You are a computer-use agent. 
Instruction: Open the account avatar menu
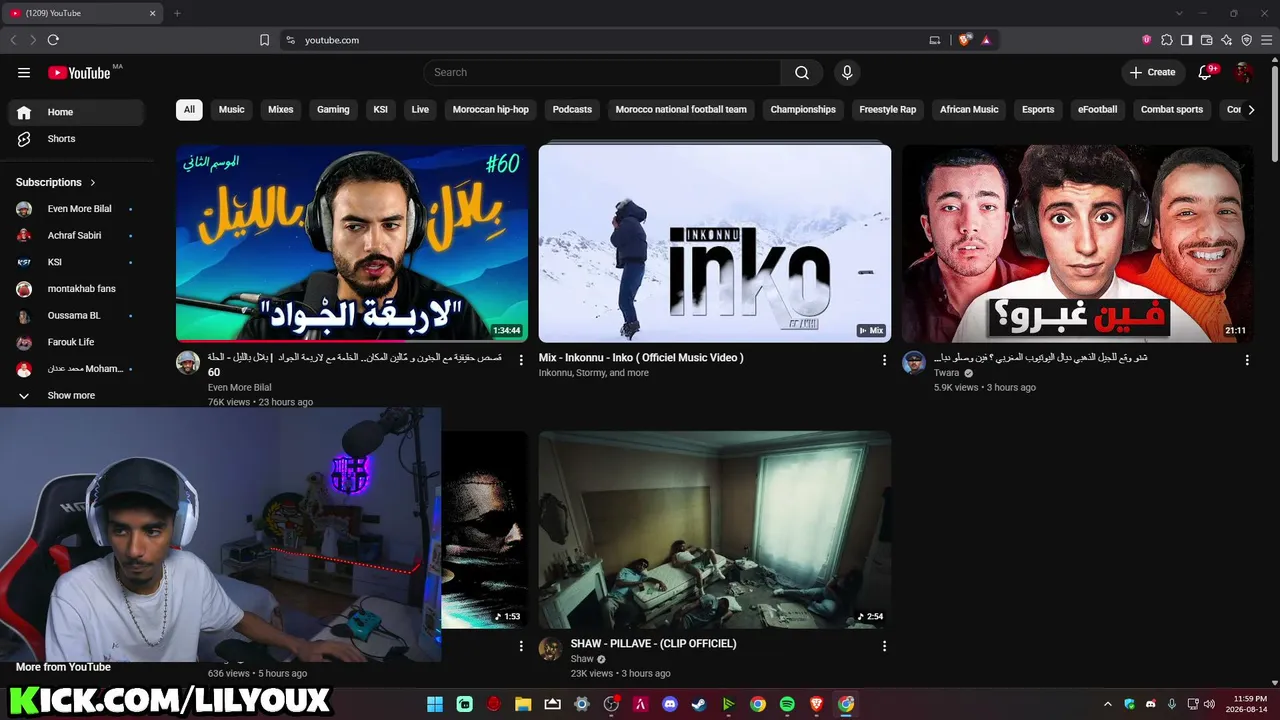tap(1243, 72)
